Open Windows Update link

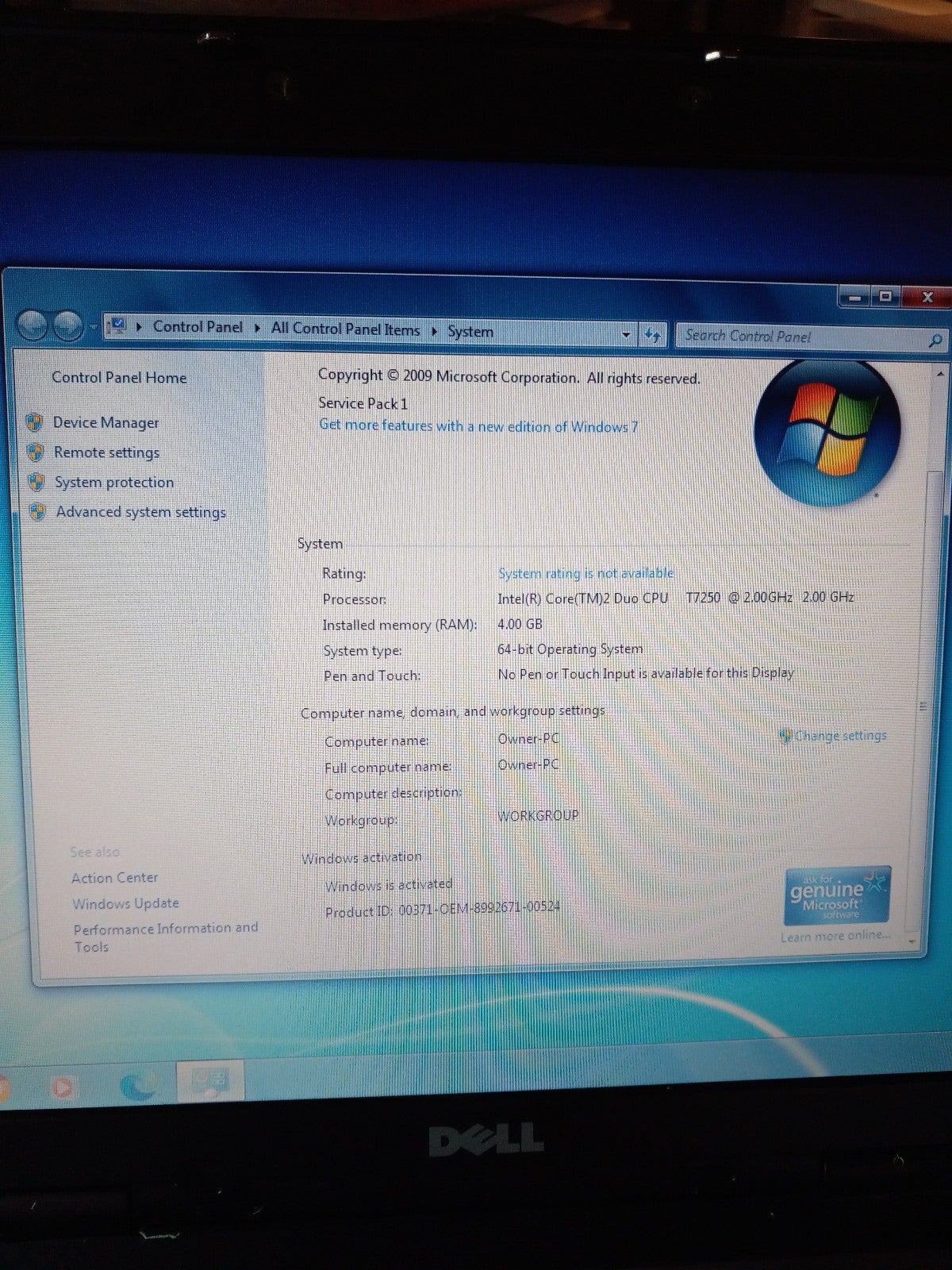(125, 903)
